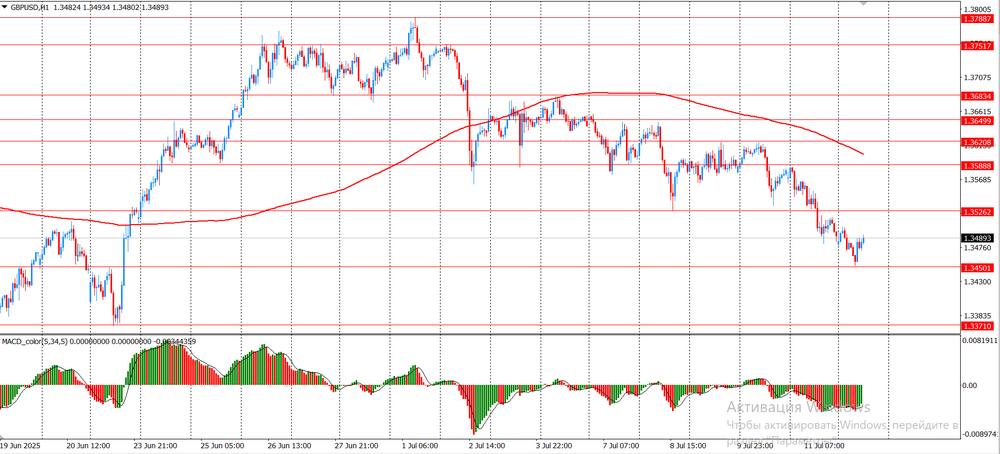The height and width of the screenshot is (454, 1000).
Task: Click the 1.38005 price scale value
Action: (x=978, y=9)
